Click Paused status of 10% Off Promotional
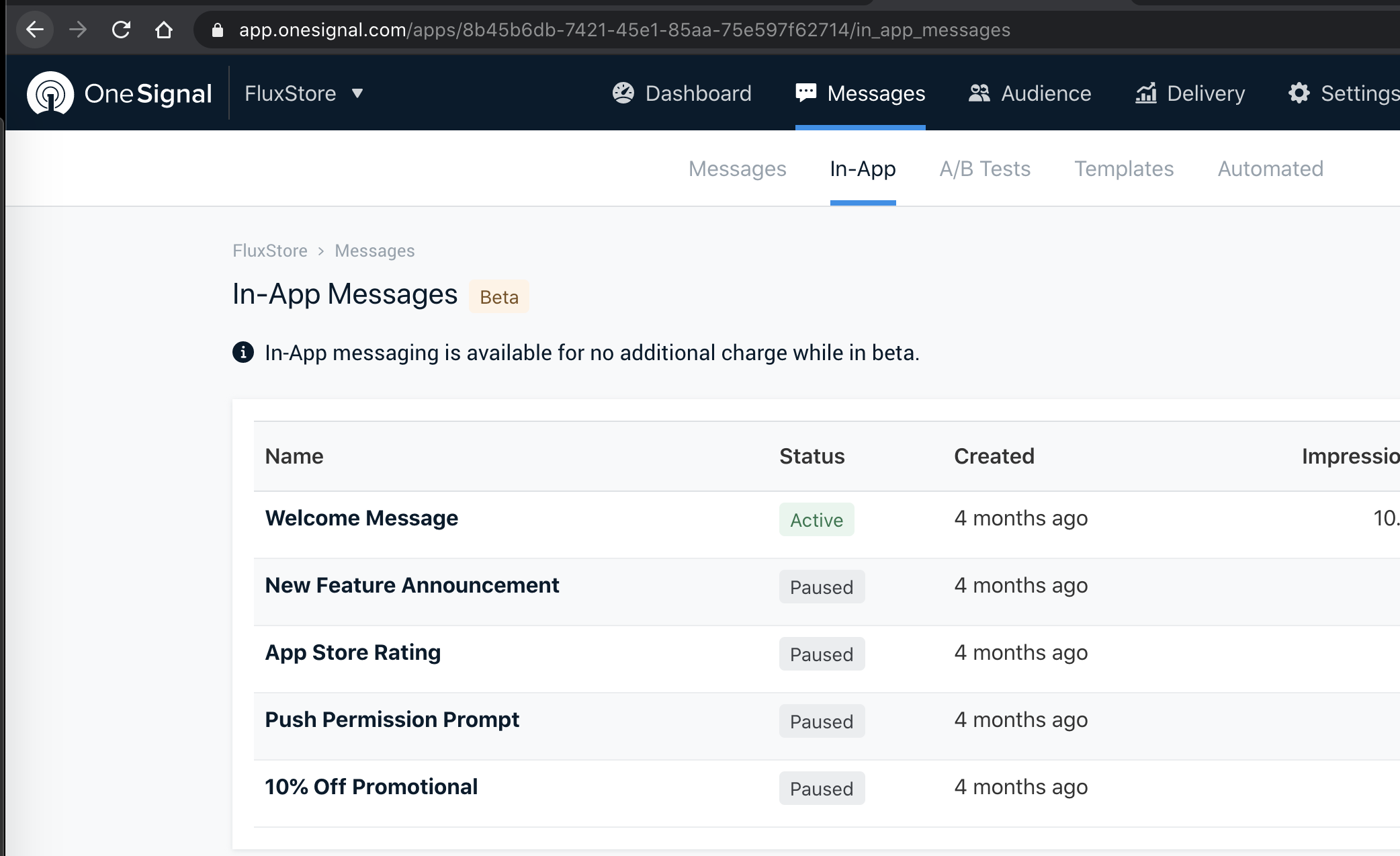This screenshot has height=856, width=1400. tap(822, 788)
